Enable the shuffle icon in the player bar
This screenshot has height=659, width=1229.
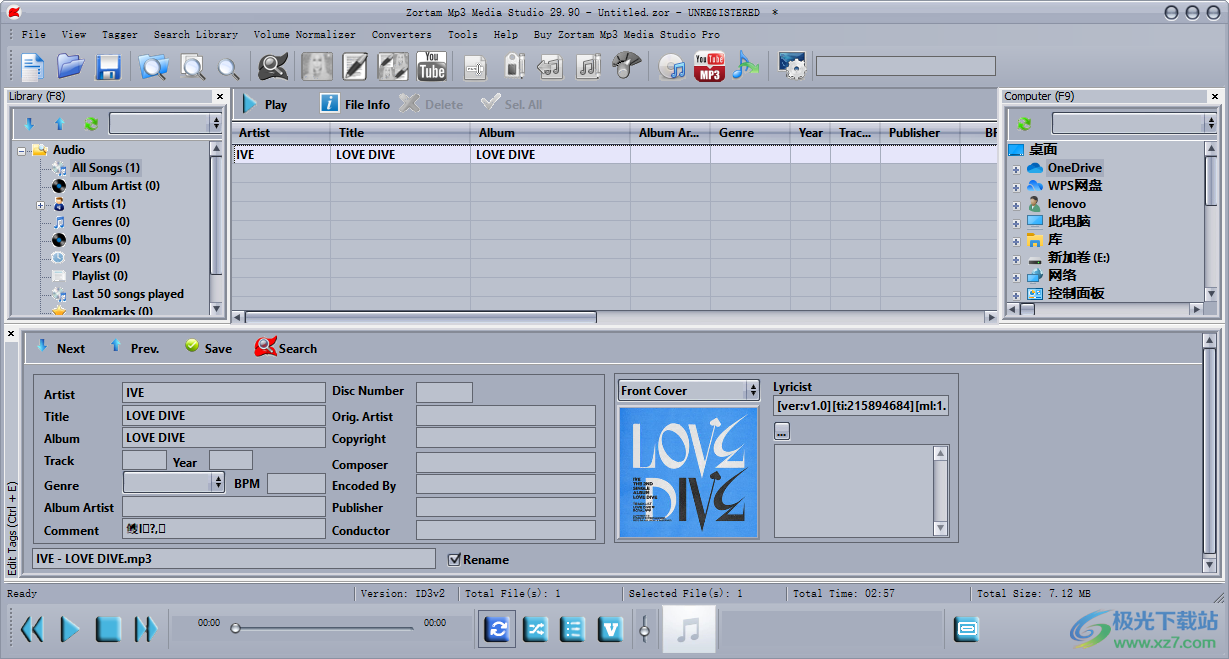(x=535, y=629)
